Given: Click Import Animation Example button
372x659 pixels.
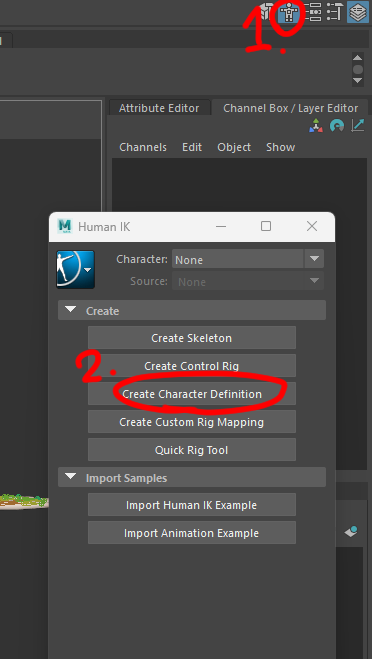Looking at the screenshot, I should pyautogui.click(x=192, y=533).
